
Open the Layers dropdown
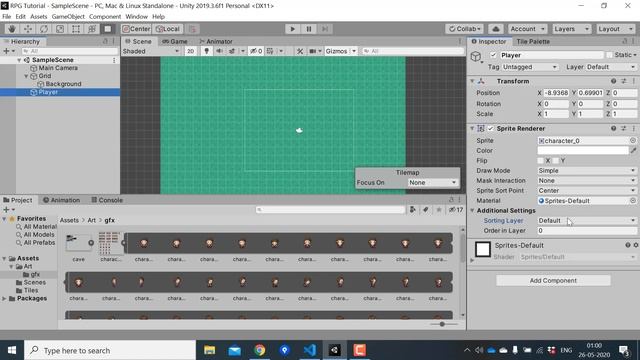[x=571, y=29]
